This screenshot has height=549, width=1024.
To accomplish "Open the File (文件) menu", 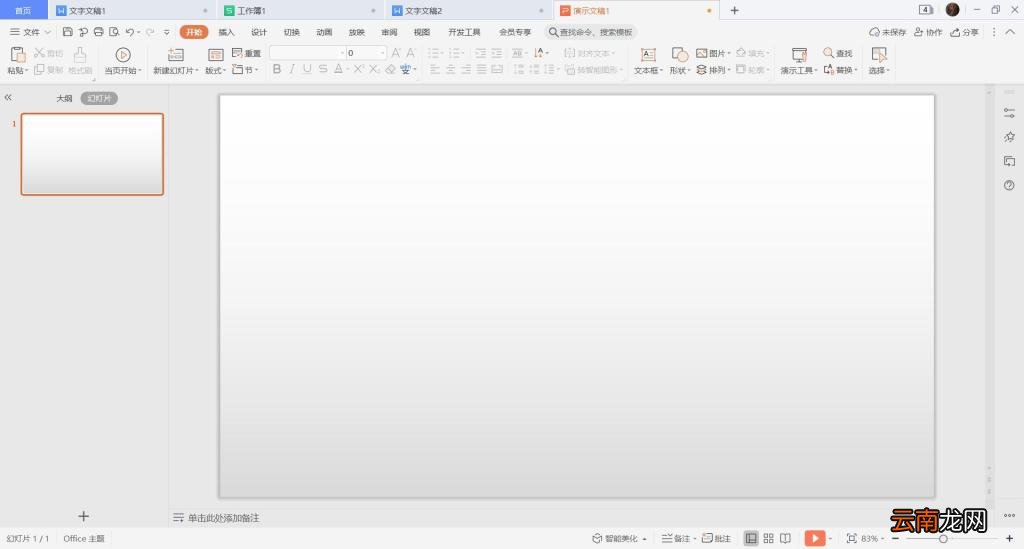I will point(30,32).
